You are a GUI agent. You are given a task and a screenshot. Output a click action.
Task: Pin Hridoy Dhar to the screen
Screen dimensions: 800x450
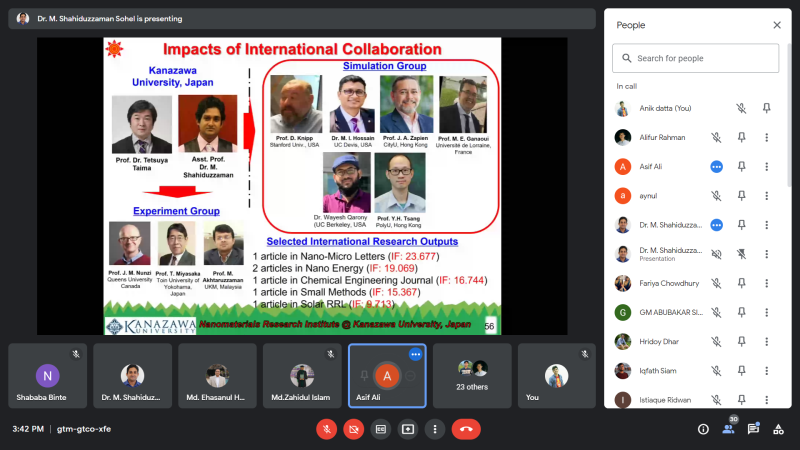point(741,341)
